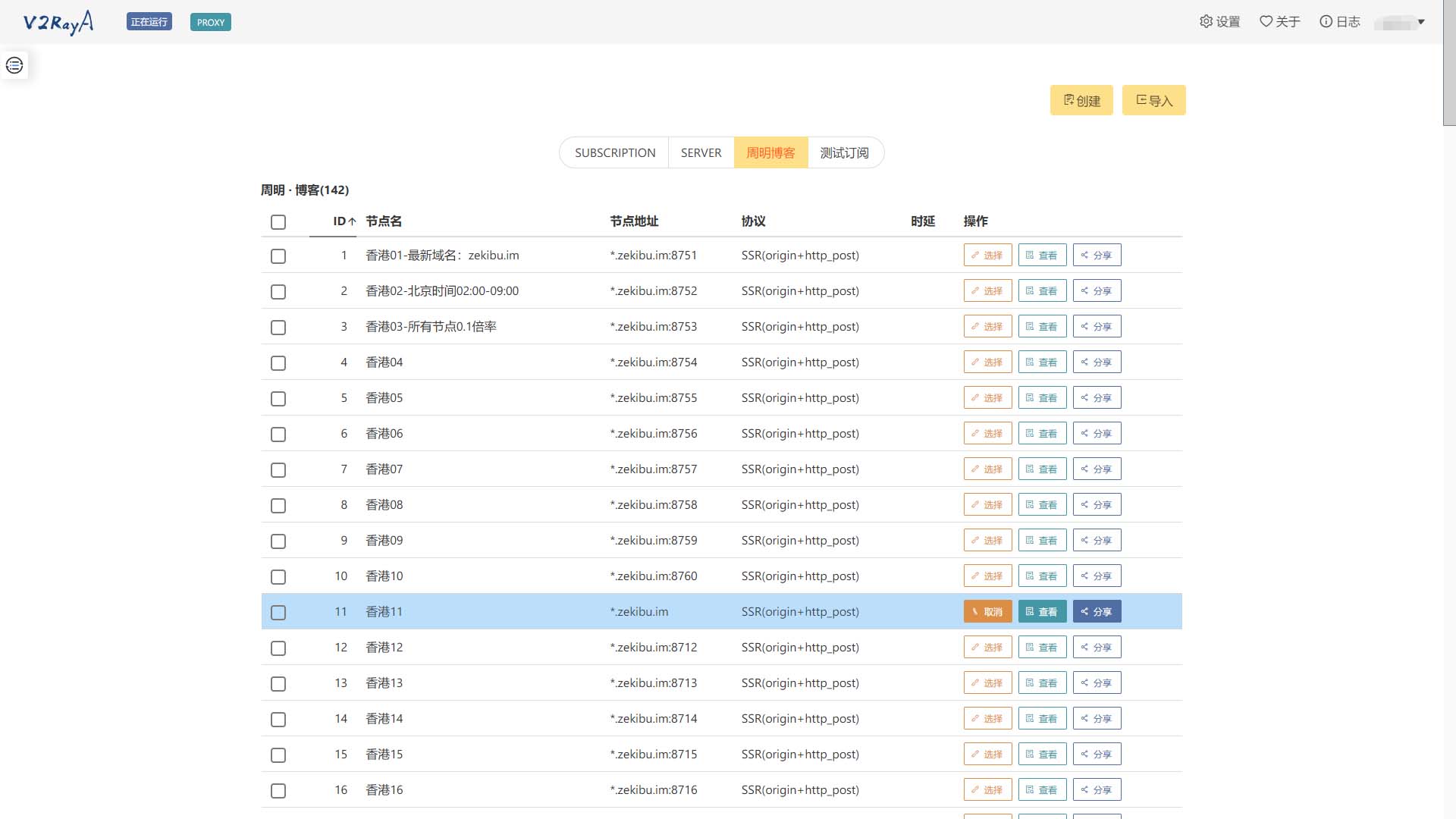
Task: Click 分享 for connected node 香港11
Action: [x=1097, y=611]
